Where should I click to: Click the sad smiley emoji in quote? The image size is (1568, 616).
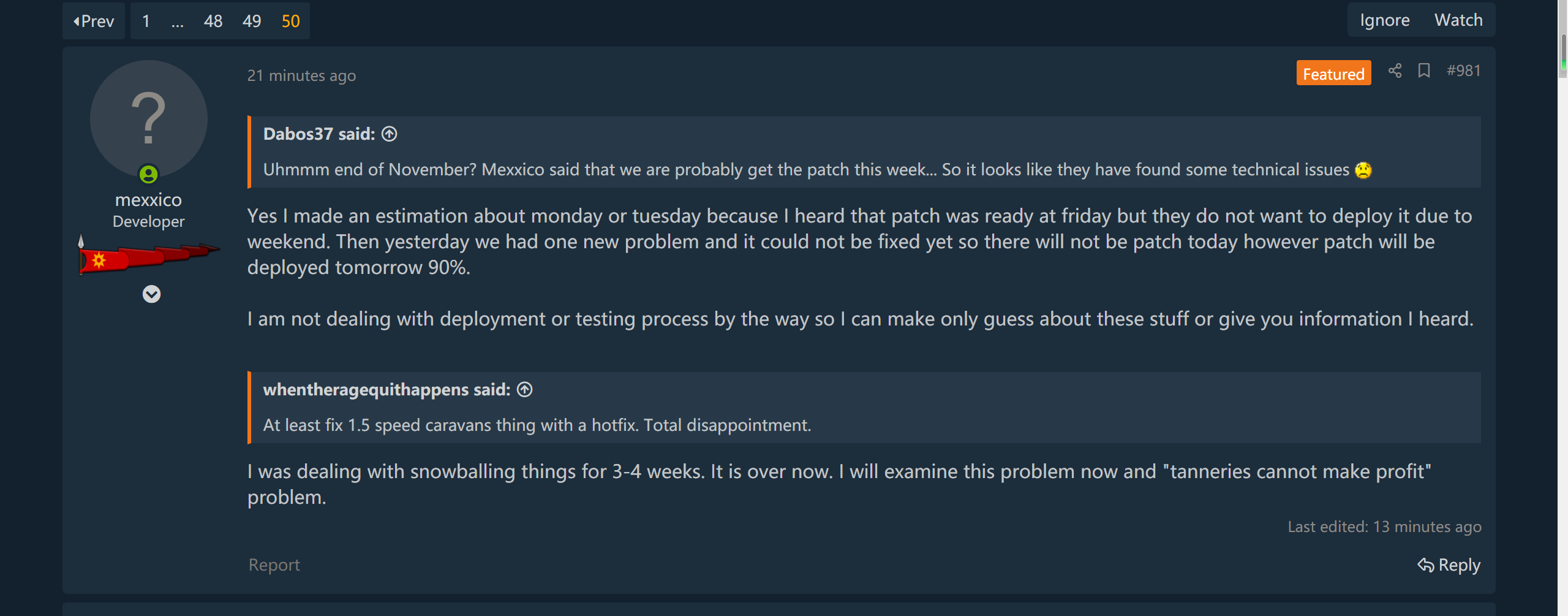[x=1363, y=170]
